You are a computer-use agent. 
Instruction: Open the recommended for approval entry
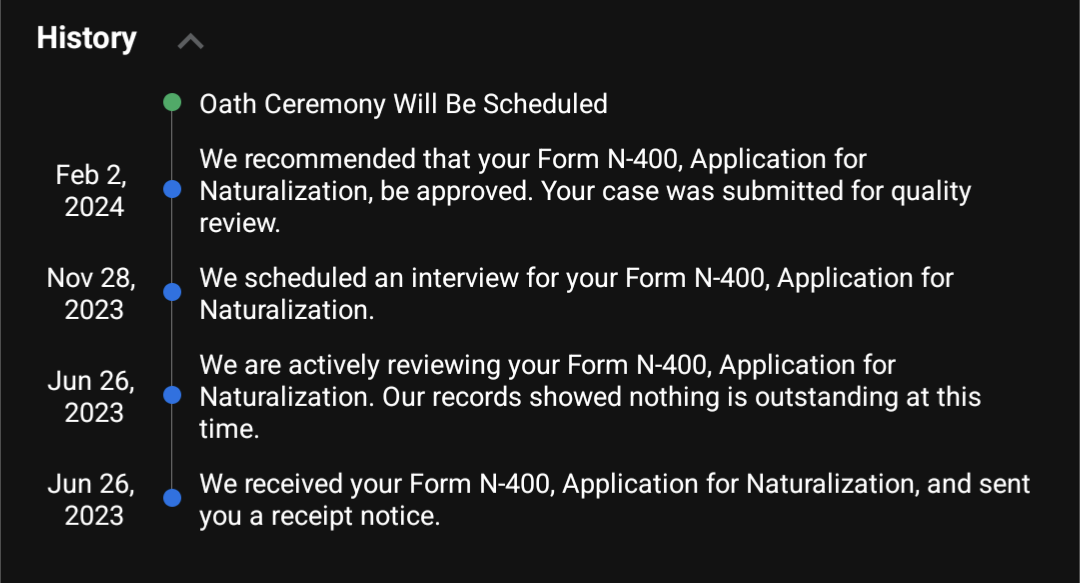(585, 191)
